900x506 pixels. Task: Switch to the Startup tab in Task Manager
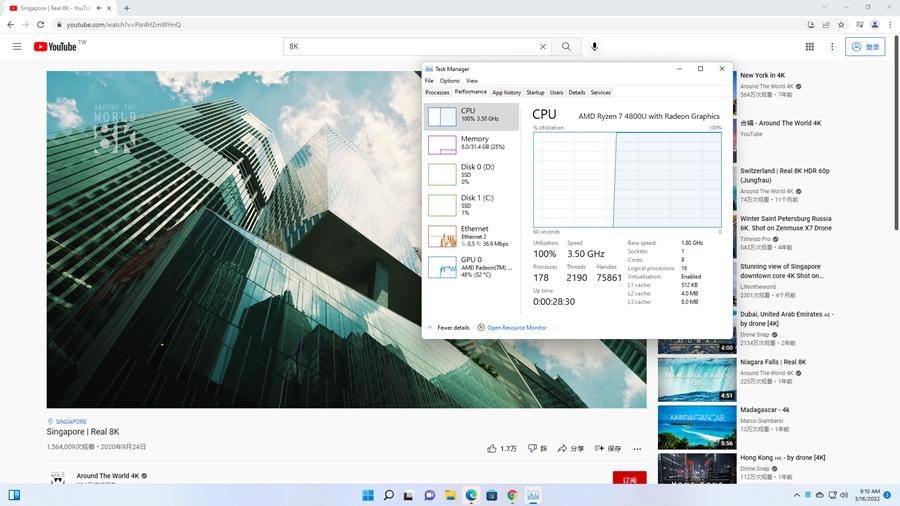[x=535, y=92]
